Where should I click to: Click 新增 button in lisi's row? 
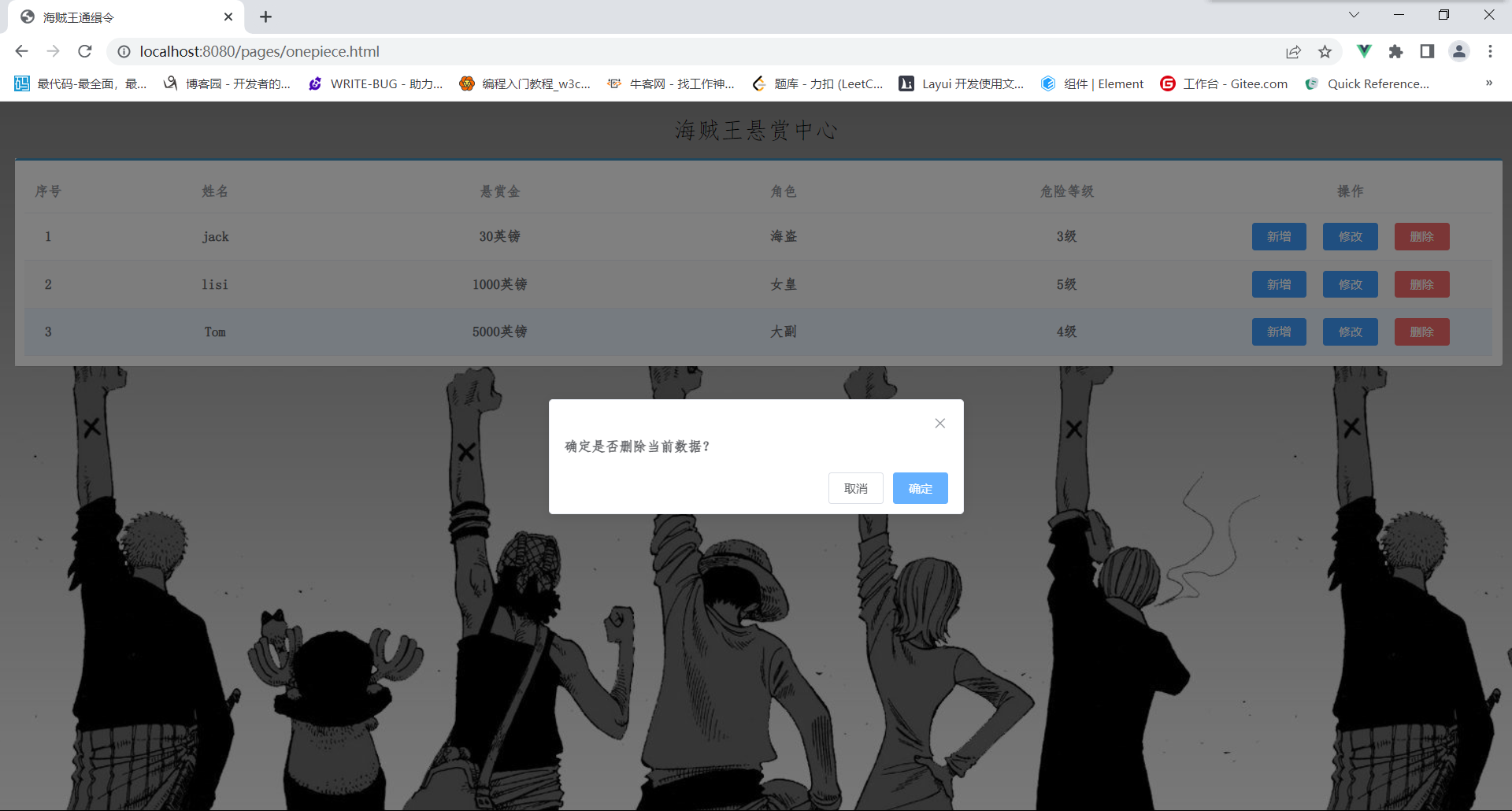pyautogui.click(x=1279, y=284)
